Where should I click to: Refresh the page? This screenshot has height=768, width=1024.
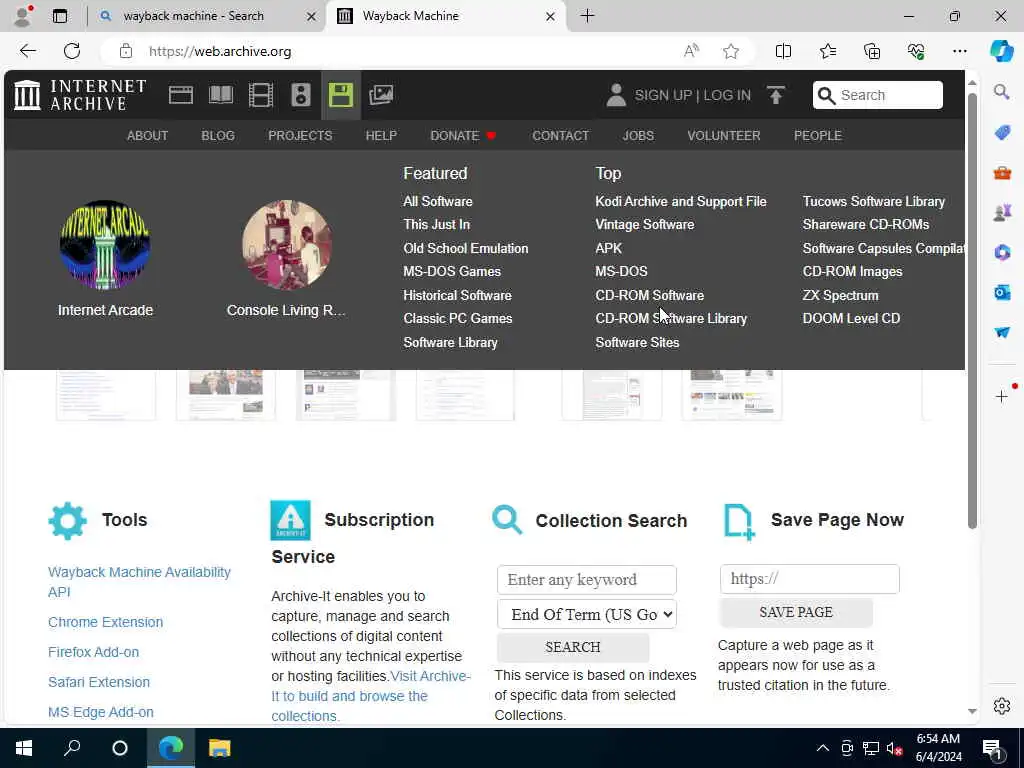(72, 51)
